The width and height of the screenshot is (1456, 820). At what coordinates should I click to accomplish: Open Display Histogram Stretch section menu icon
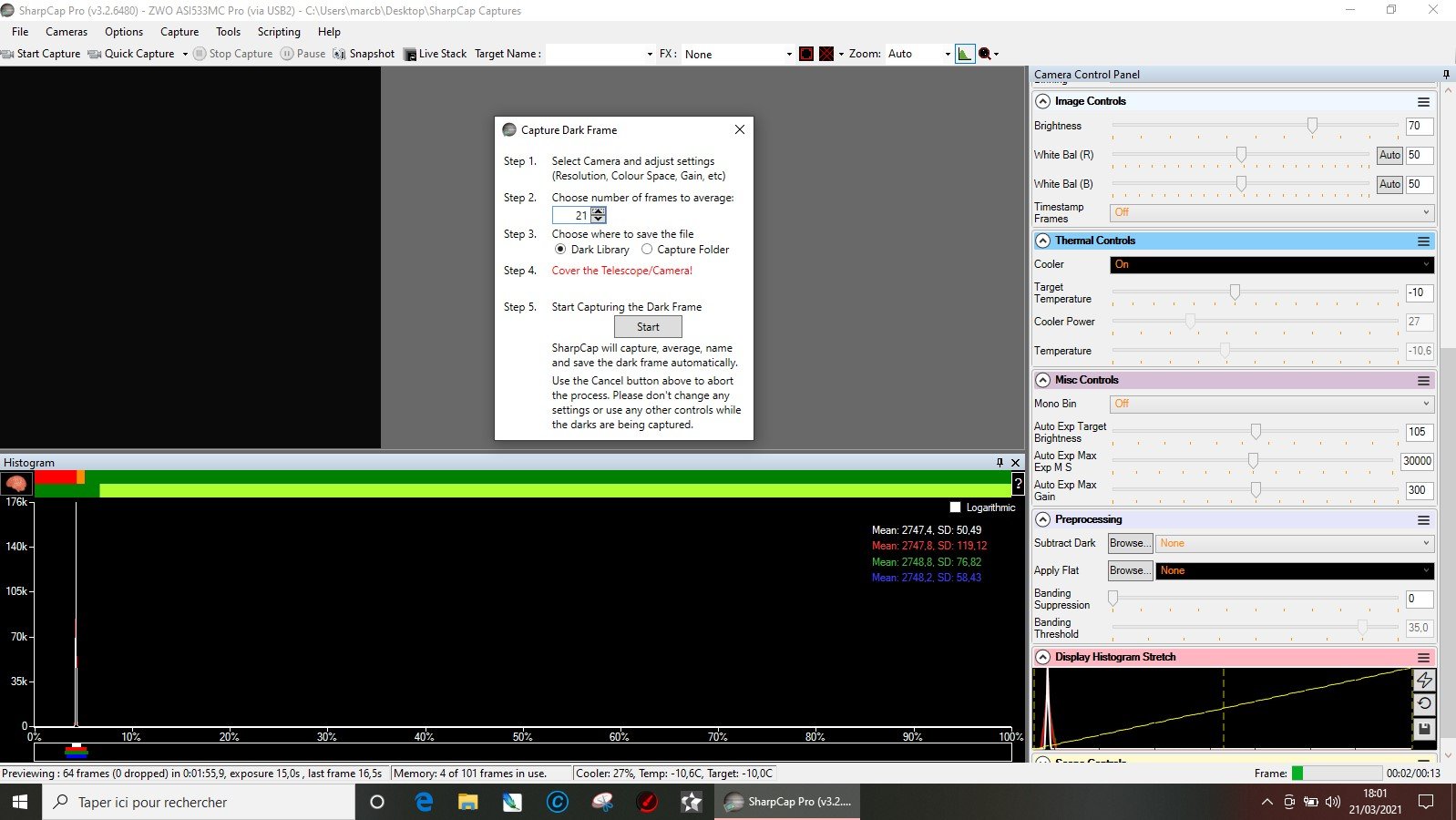point(1423,657)
